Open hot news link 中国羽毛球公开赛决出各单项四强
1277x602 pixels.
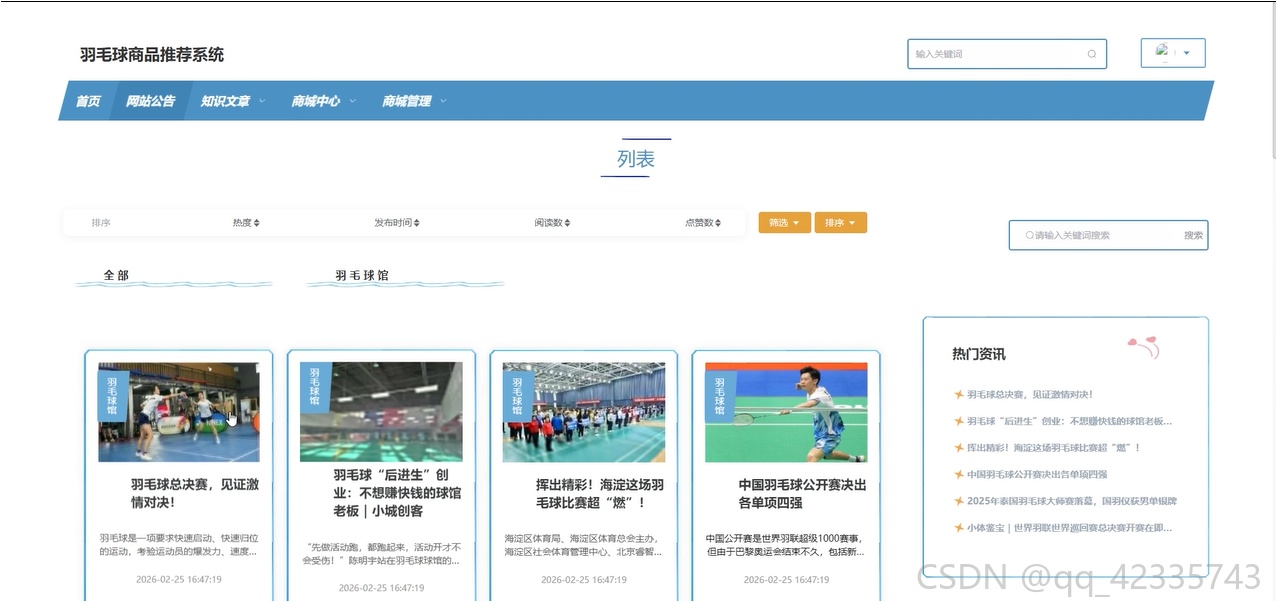point(1037,475)
